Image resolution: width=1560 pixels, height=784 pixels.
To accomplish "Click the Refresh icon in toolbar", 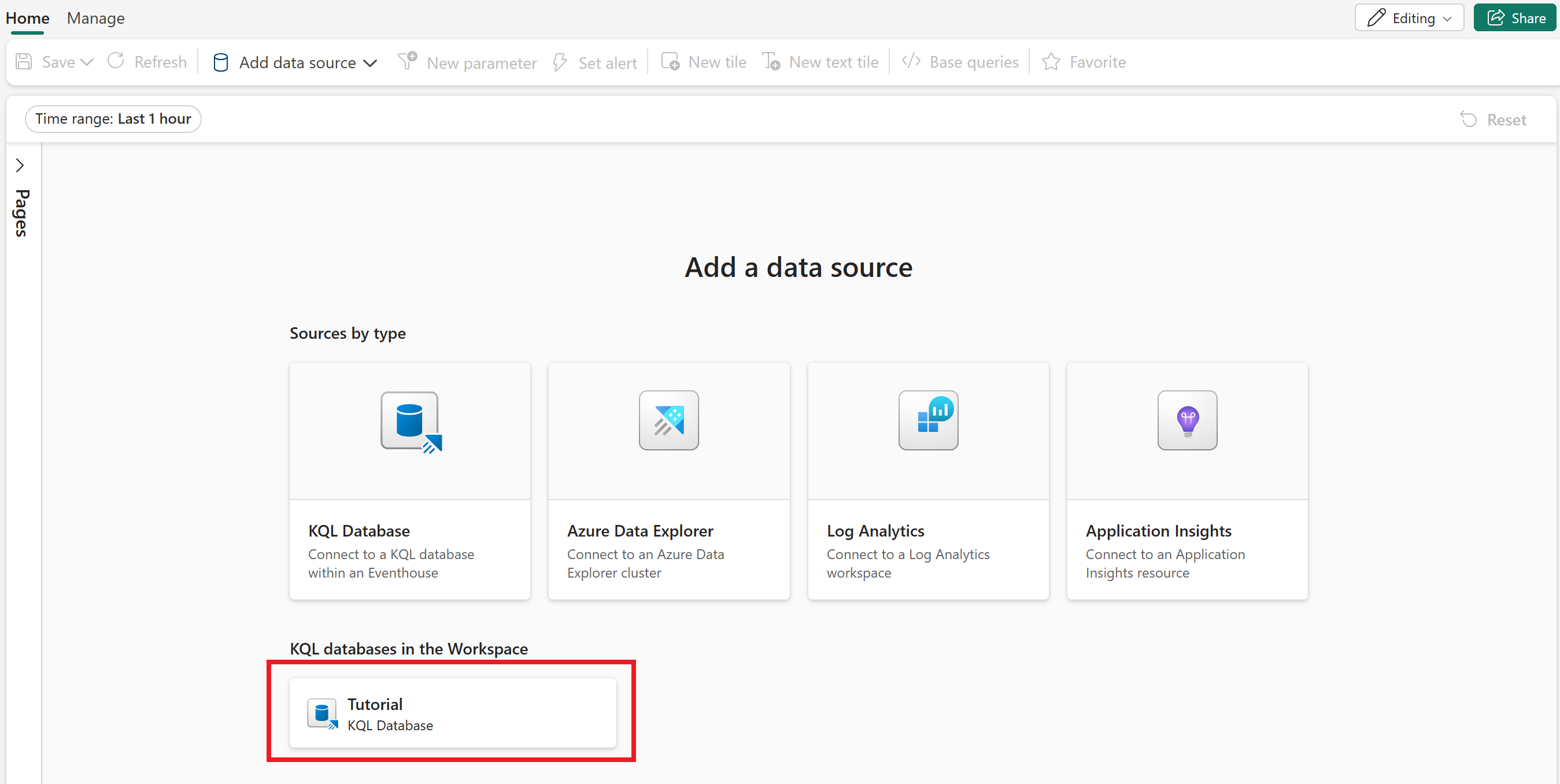I will coord(116,61).
